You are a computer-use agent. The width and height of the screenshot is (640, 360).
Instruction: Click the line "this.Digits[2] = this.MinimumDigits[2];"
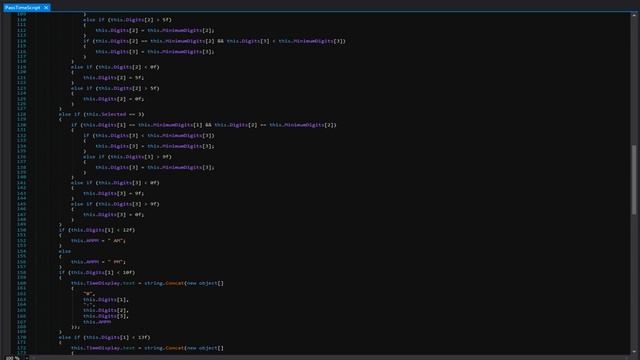155,30
